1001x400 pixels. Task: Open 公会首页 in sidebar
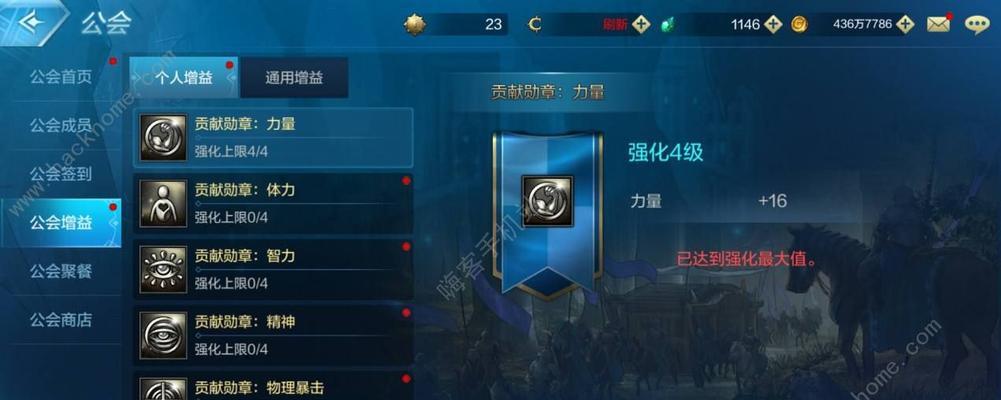[61, 77]
